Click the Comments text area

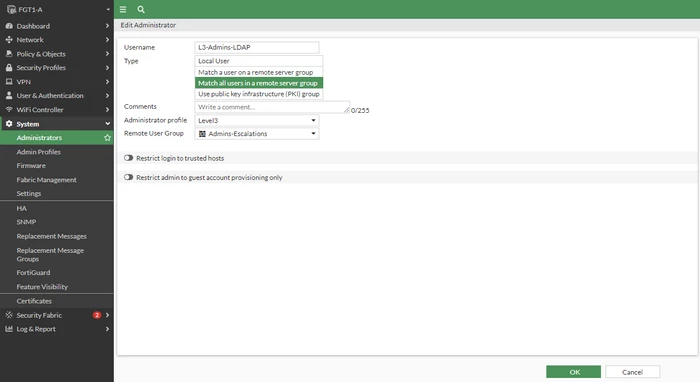[x=272, y=107]
